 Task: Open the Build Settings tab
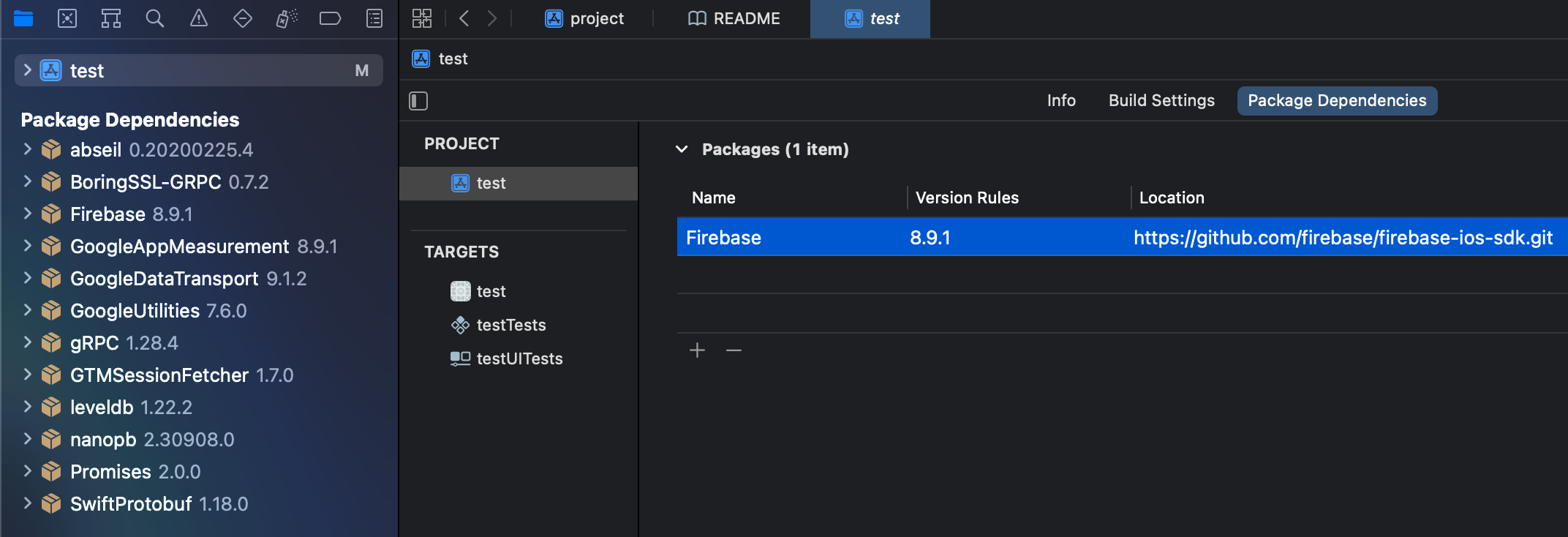[x=1161, y=100]
